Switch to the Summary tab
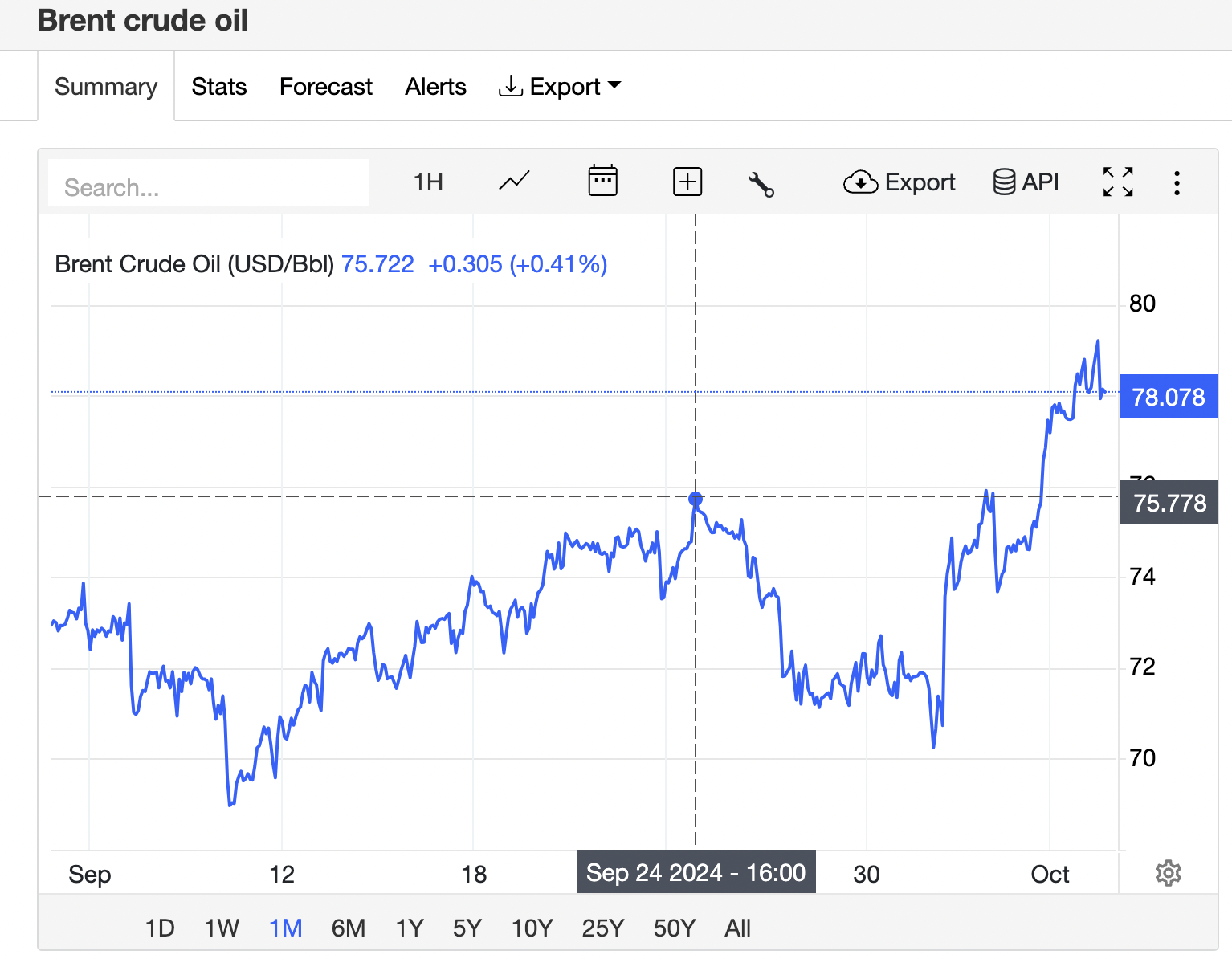 tap(106, 87)
